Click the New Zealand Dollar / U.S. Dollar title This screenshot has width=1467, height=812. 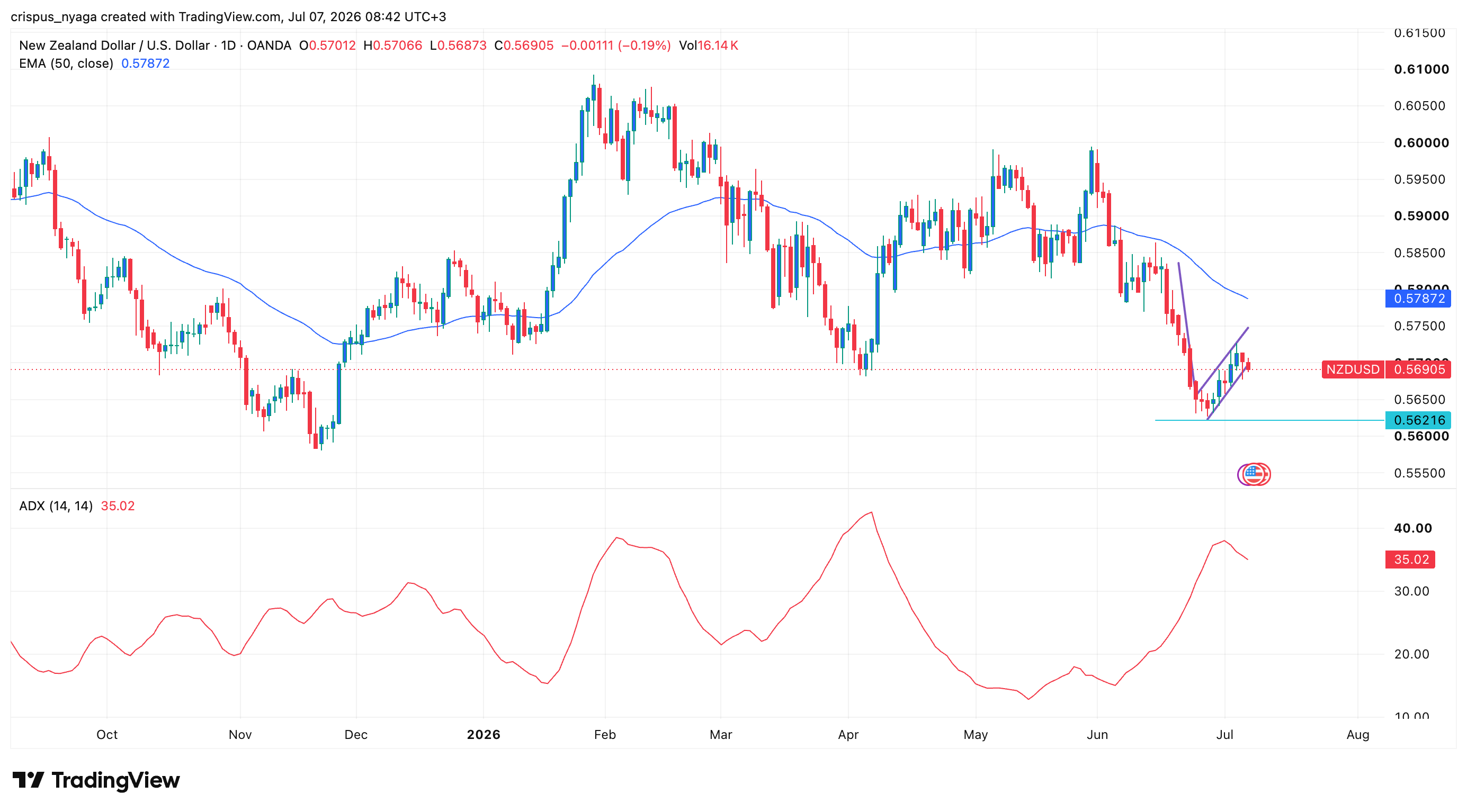tap(117, 45)
